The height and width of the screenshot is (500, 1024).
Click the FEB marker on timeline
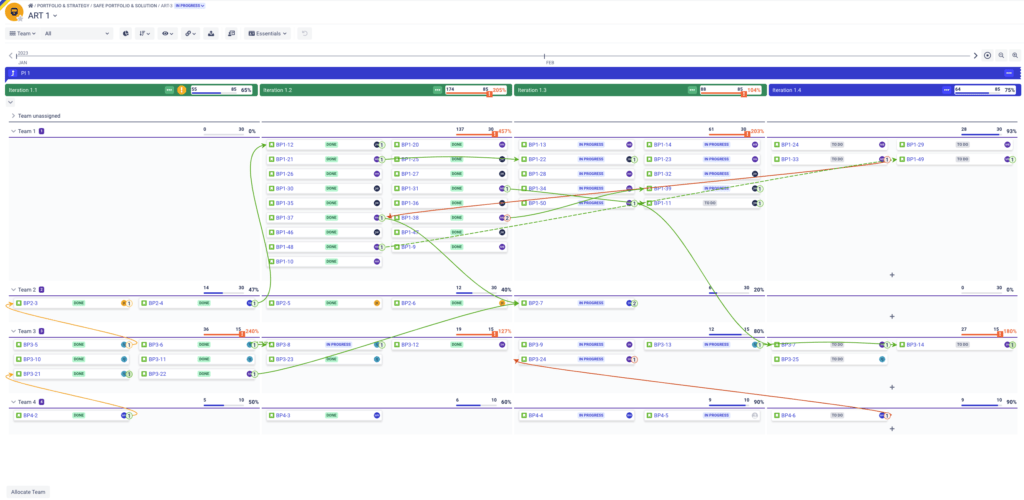click(x=550, y=63)
